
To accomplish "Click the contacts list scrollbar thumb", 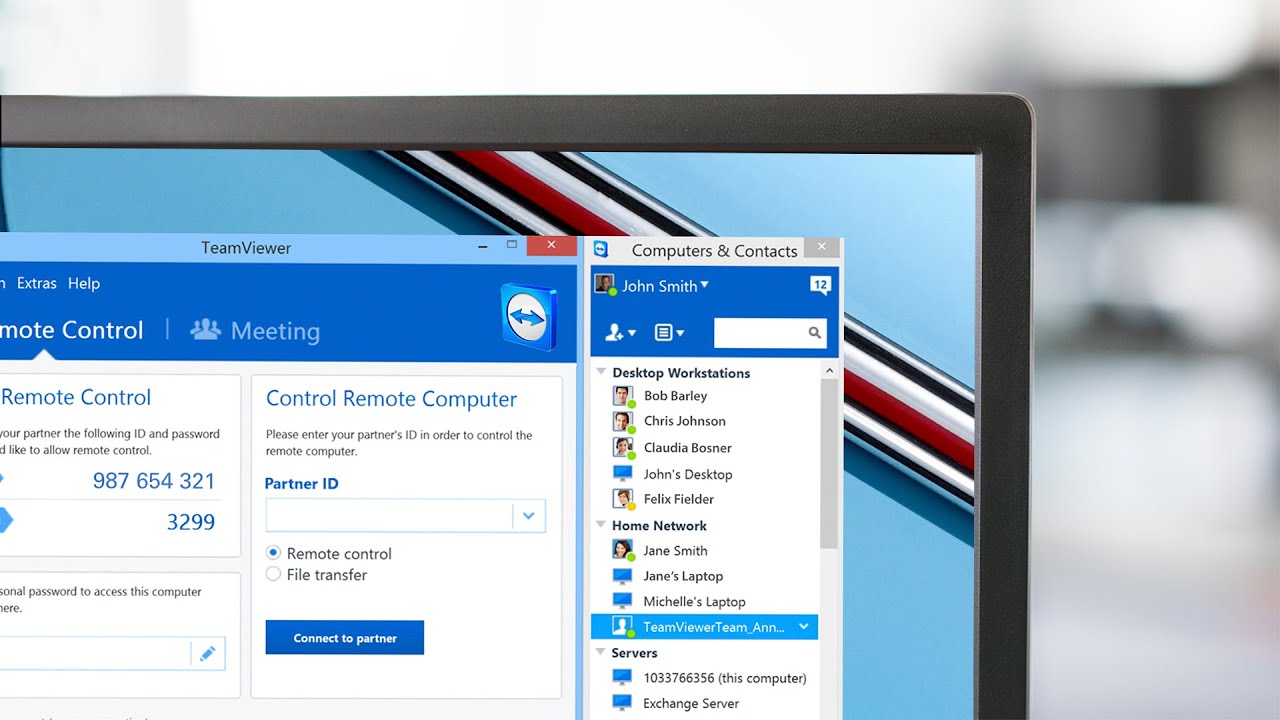I will click(x=829, y=463).
